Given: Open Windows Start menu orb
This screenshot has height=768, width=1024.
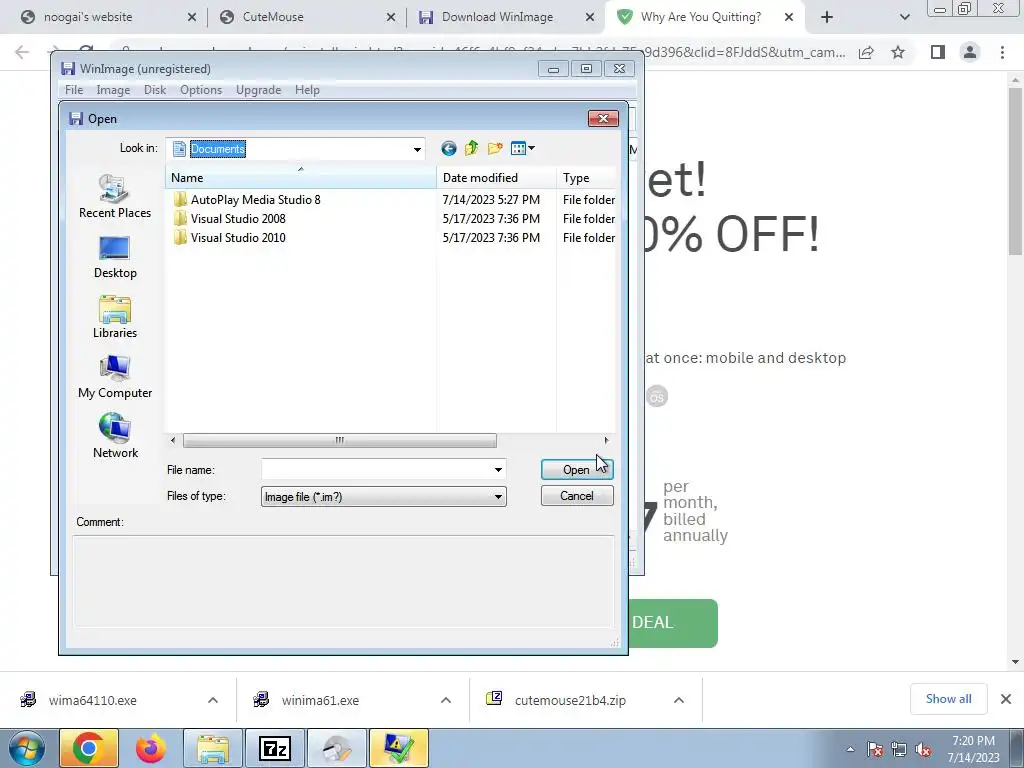Looking at the screenshot, I should pos(26,748).
